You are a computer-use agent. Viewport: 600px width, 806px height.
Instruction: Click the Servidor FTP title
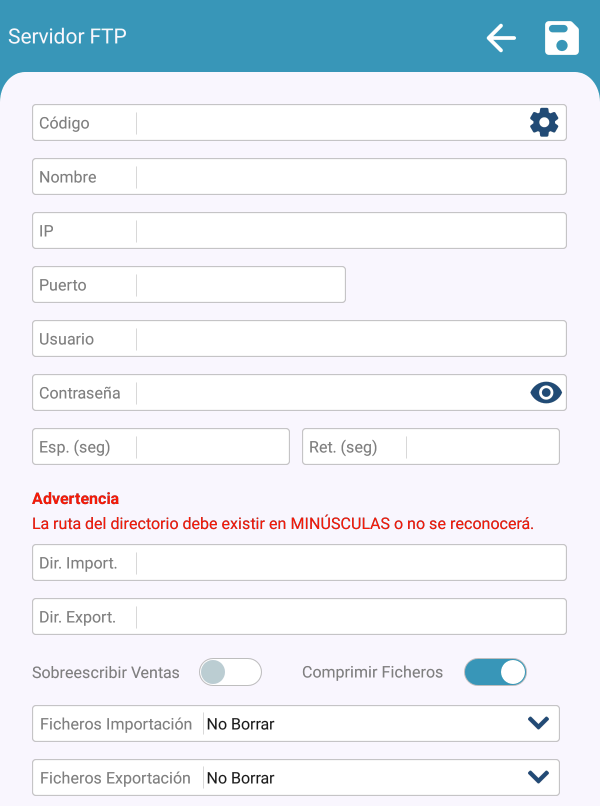67,37
